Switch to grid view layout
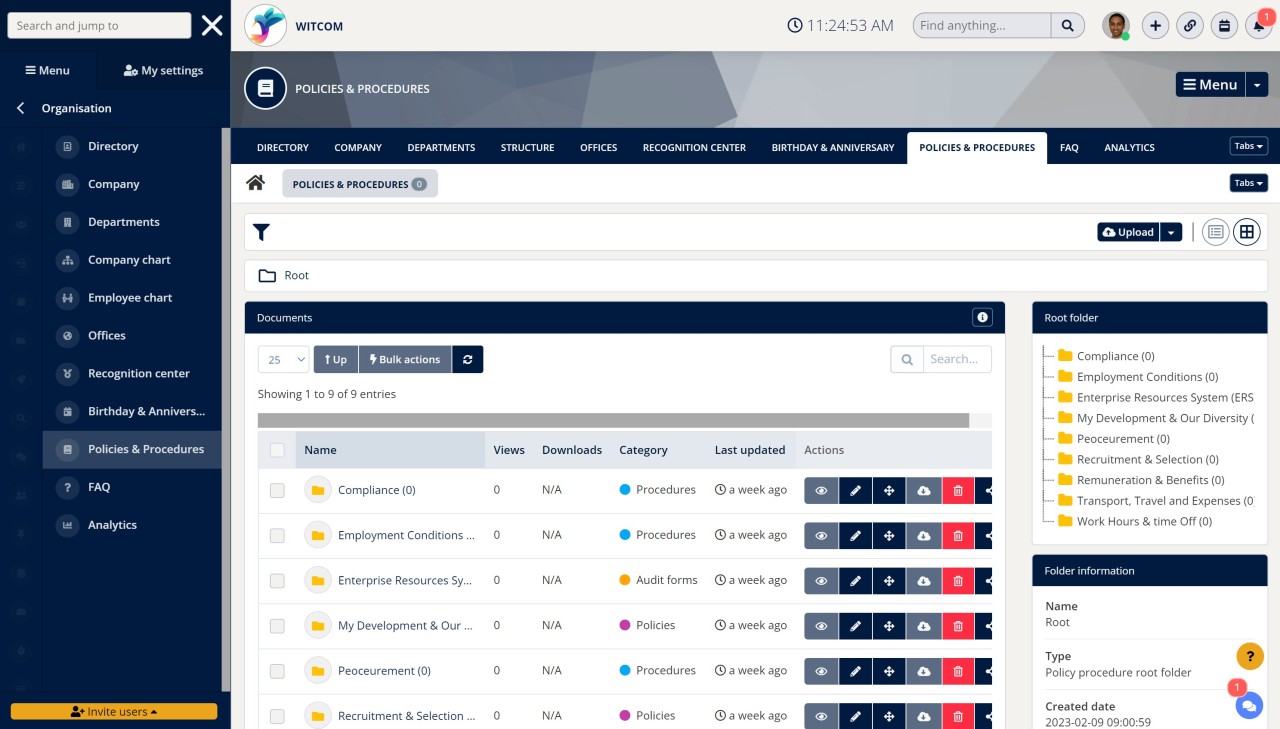The height and width of the screenshot is (729, 1280). click(x=1246, y=231)
